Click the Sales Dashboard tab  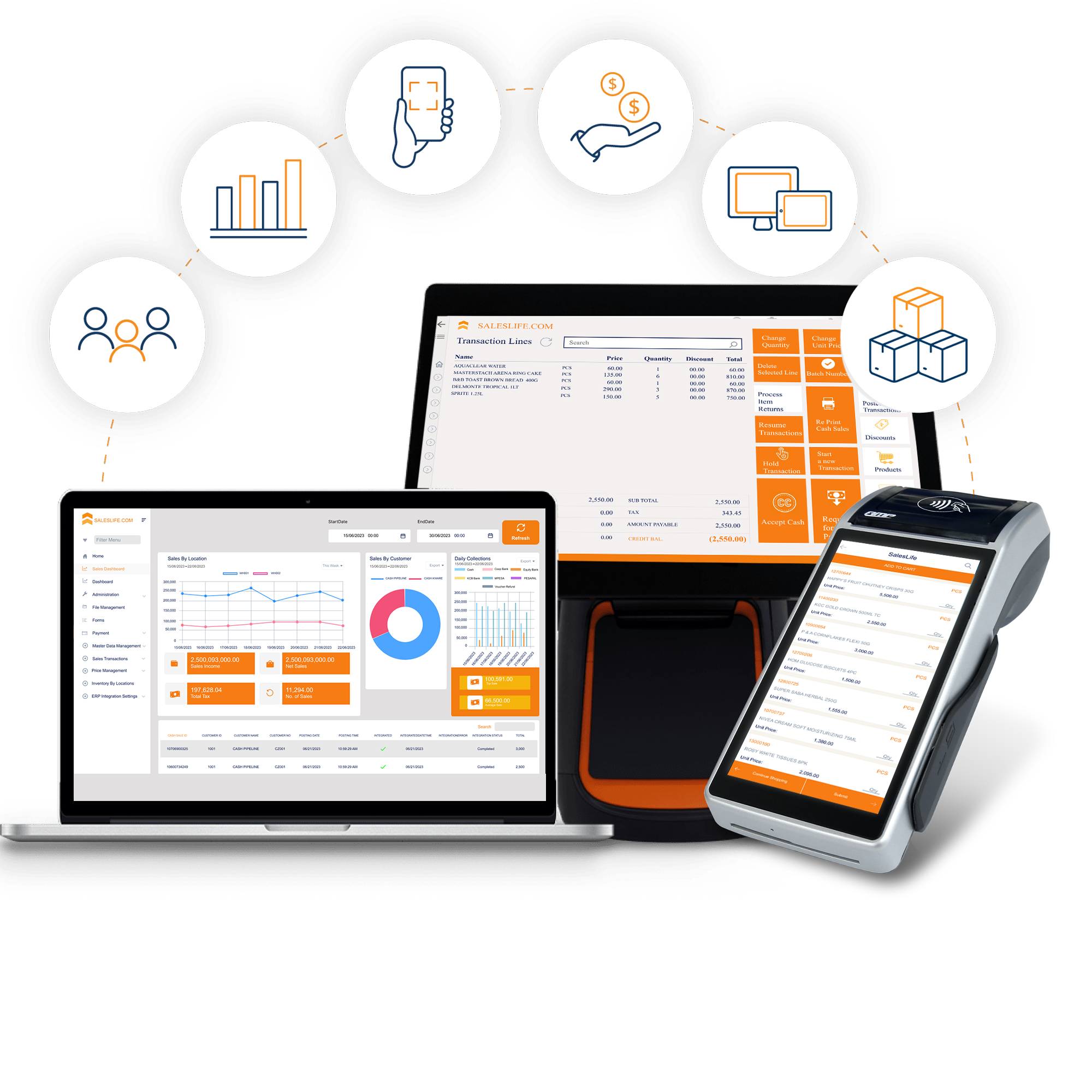click(x=108, y=568)
